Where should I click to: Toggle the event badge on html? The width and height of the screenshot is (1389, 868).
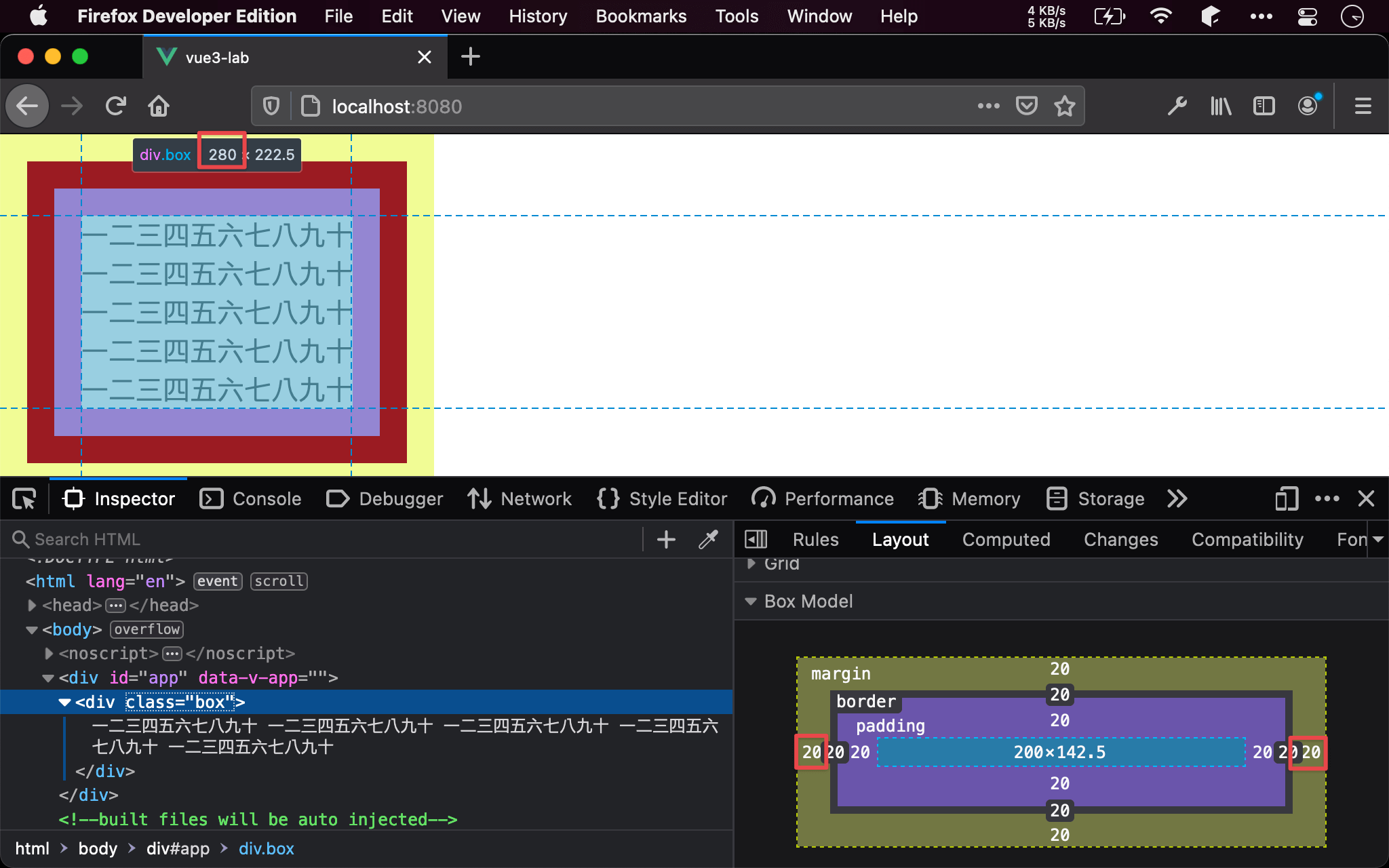tap(218, 581)
